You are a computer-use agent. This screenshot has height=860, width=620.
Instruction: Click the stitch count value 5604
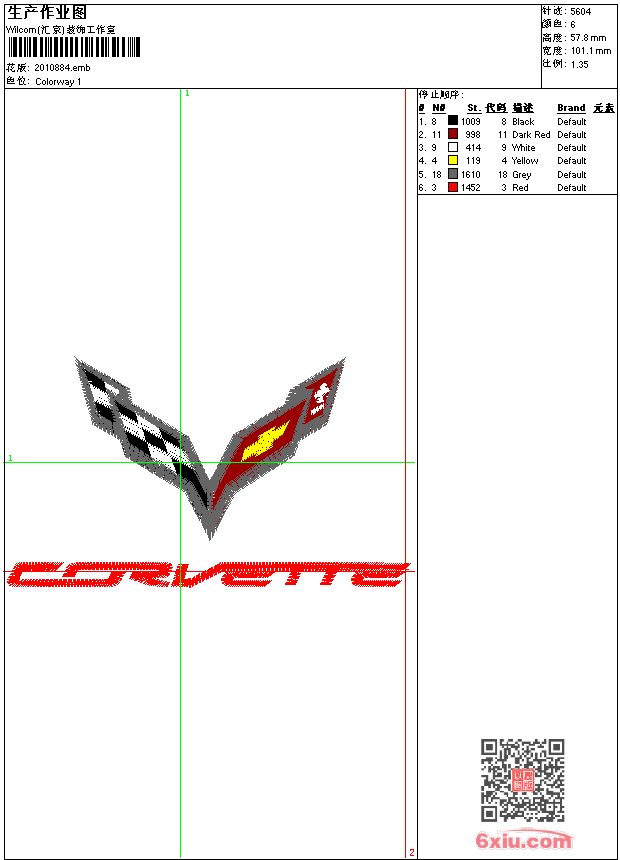tap(580, 12)
